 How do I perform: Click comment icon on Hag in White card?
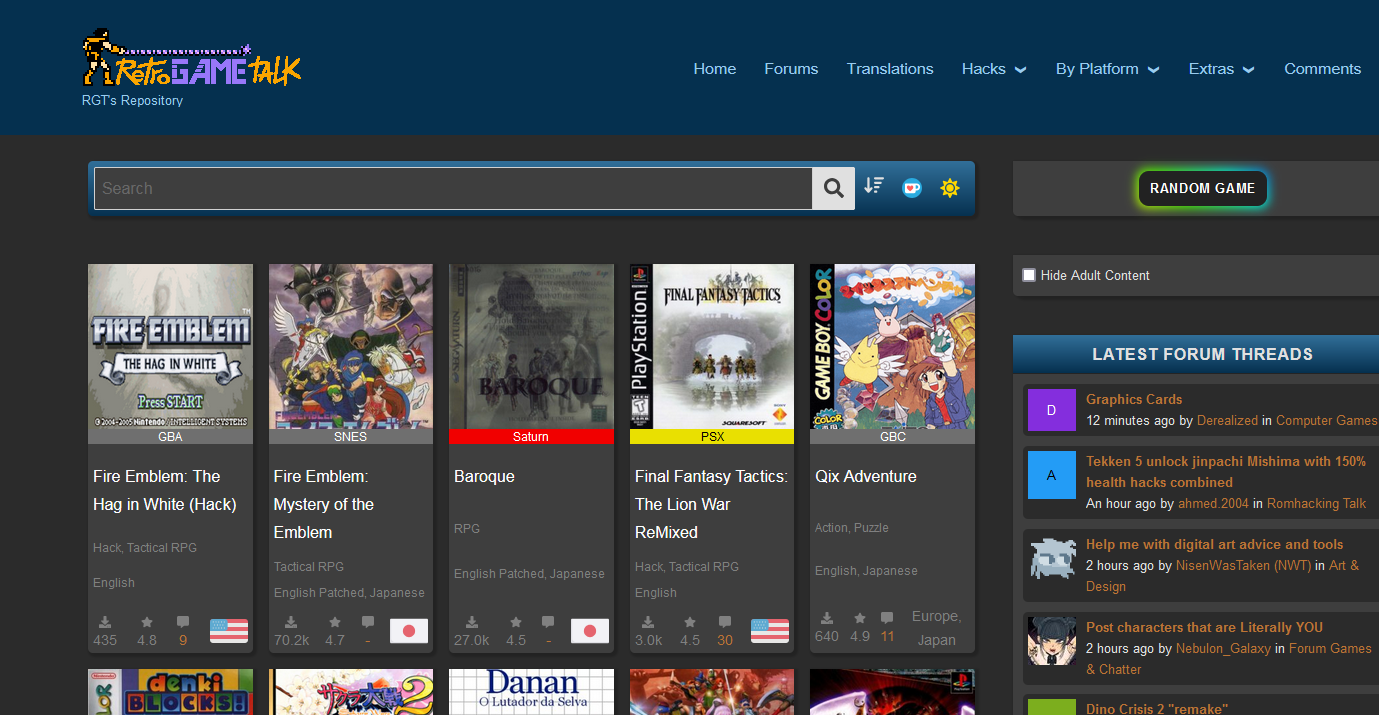click(183, 622)
